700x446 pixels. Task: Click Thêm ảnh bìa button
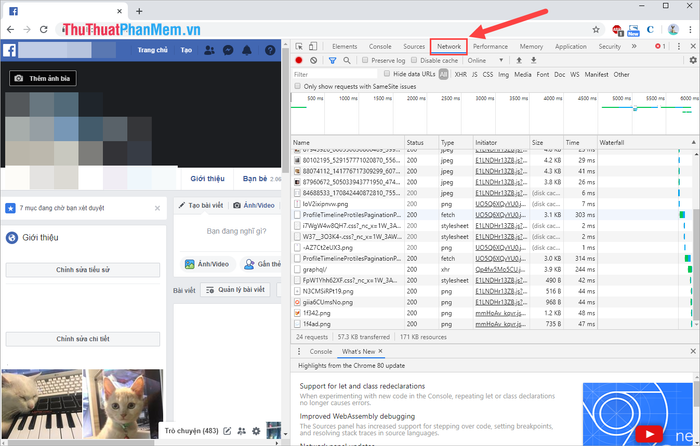point(43,78)
